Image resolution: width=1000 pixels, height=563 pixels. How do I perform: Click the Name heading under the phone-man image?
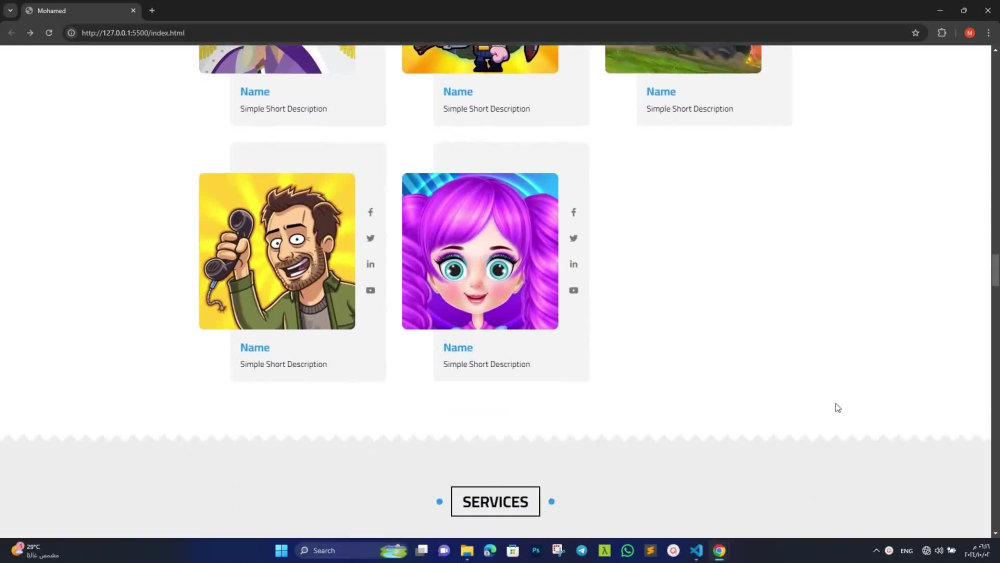pos(254,347)
